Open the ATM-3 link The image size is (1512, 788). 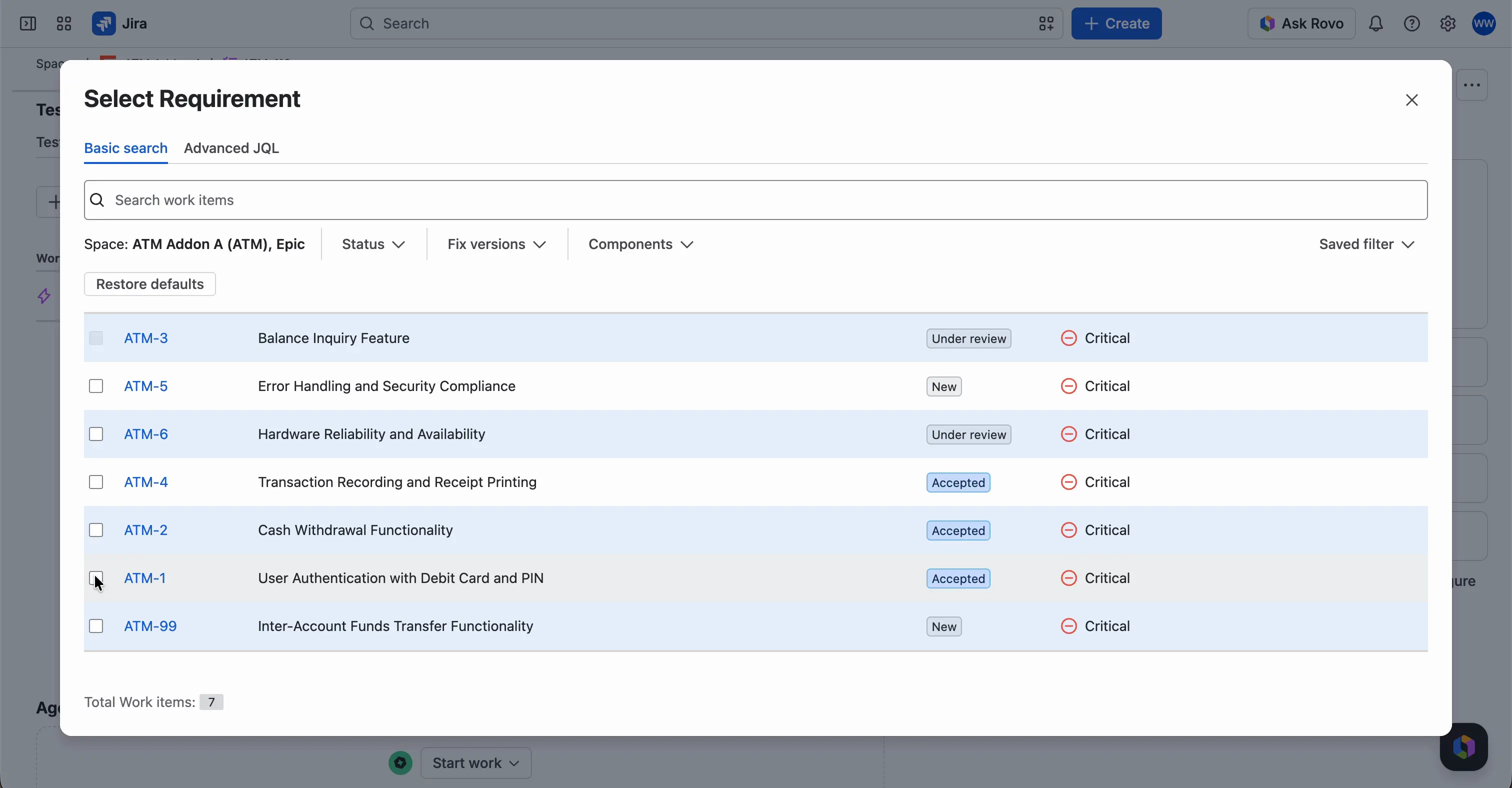pyautogui.click(x=145, y=338)
